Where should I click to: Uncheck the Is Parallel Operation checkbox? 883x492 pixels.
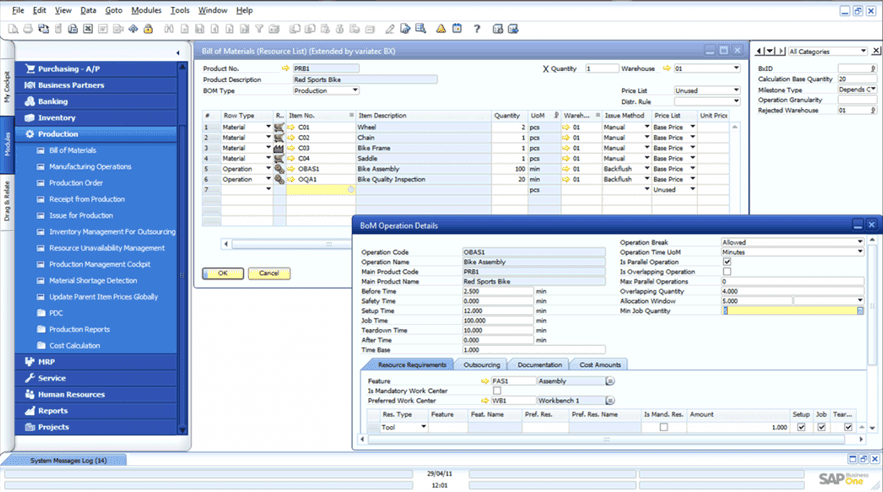pyautogui.click(x=727, y=262)
